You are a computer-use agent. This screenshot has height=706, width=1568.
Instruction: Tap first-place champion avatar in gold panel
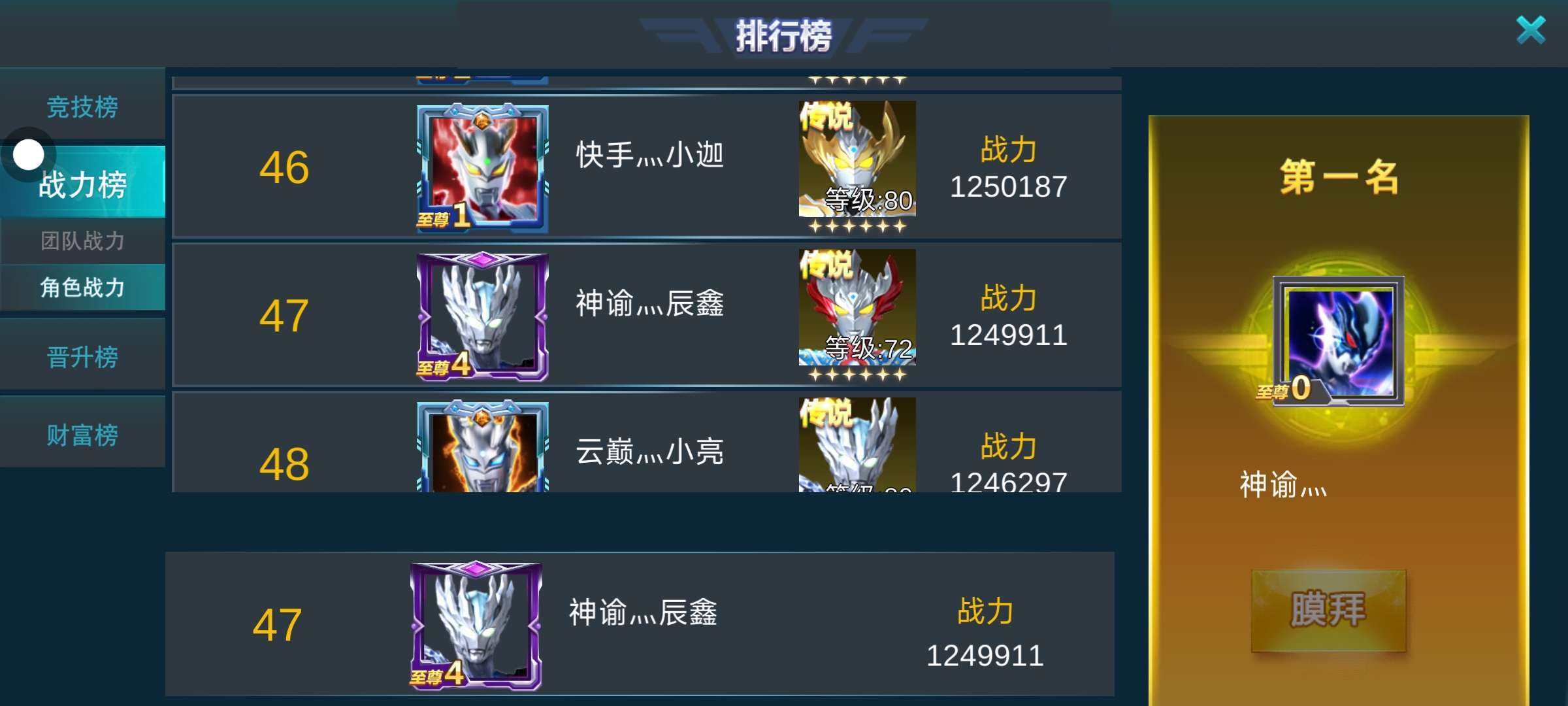coord(1337,341)
